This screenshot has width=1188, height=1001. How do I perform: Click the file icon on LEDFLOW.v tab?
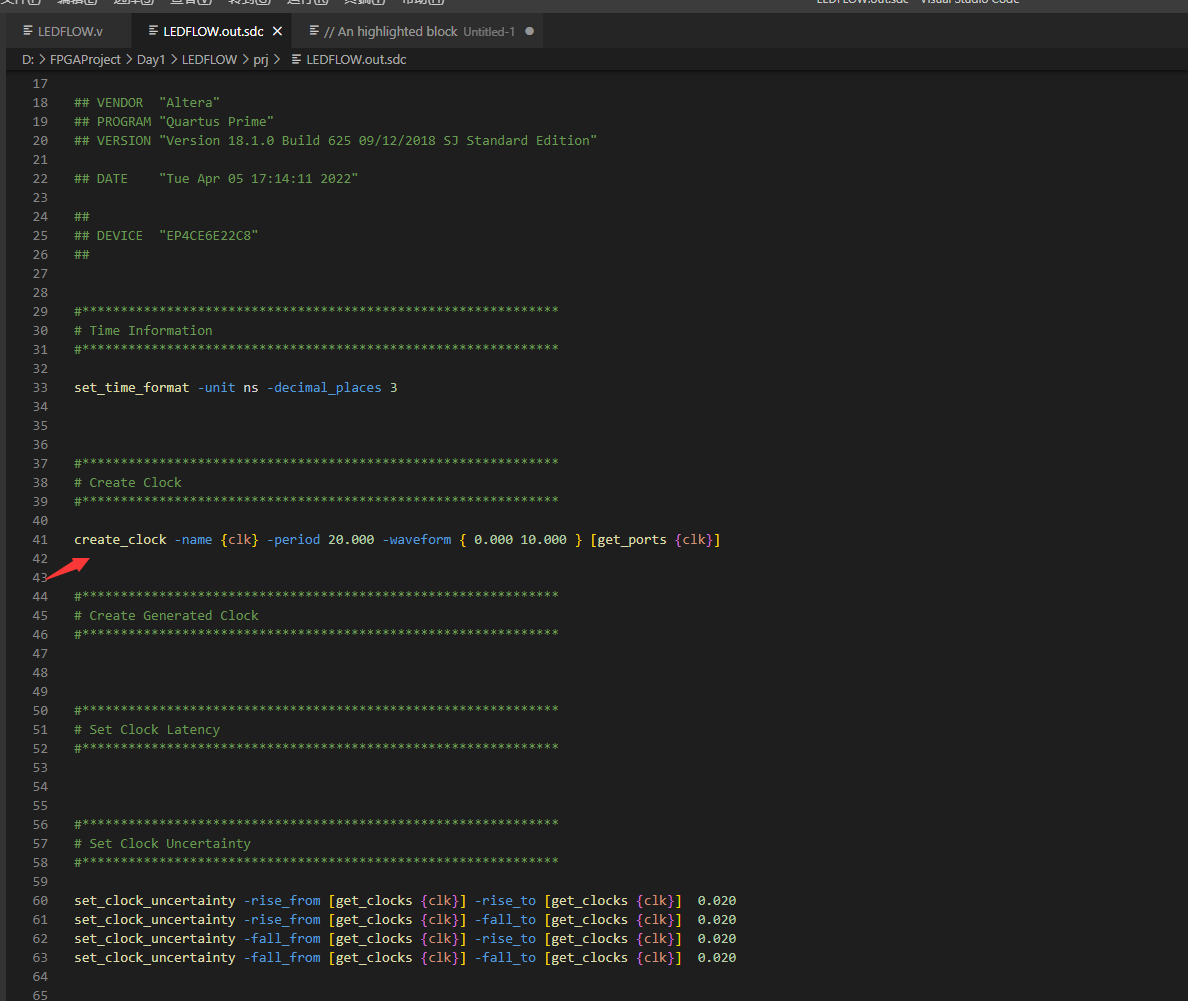tap(28, 32)
